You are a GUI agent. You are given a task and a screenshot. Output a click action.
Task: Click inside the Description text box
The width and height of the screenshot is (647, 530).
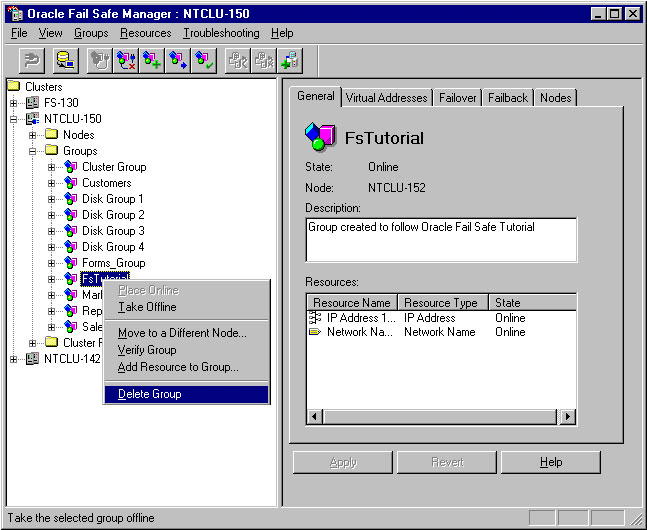tap(441, 240)
